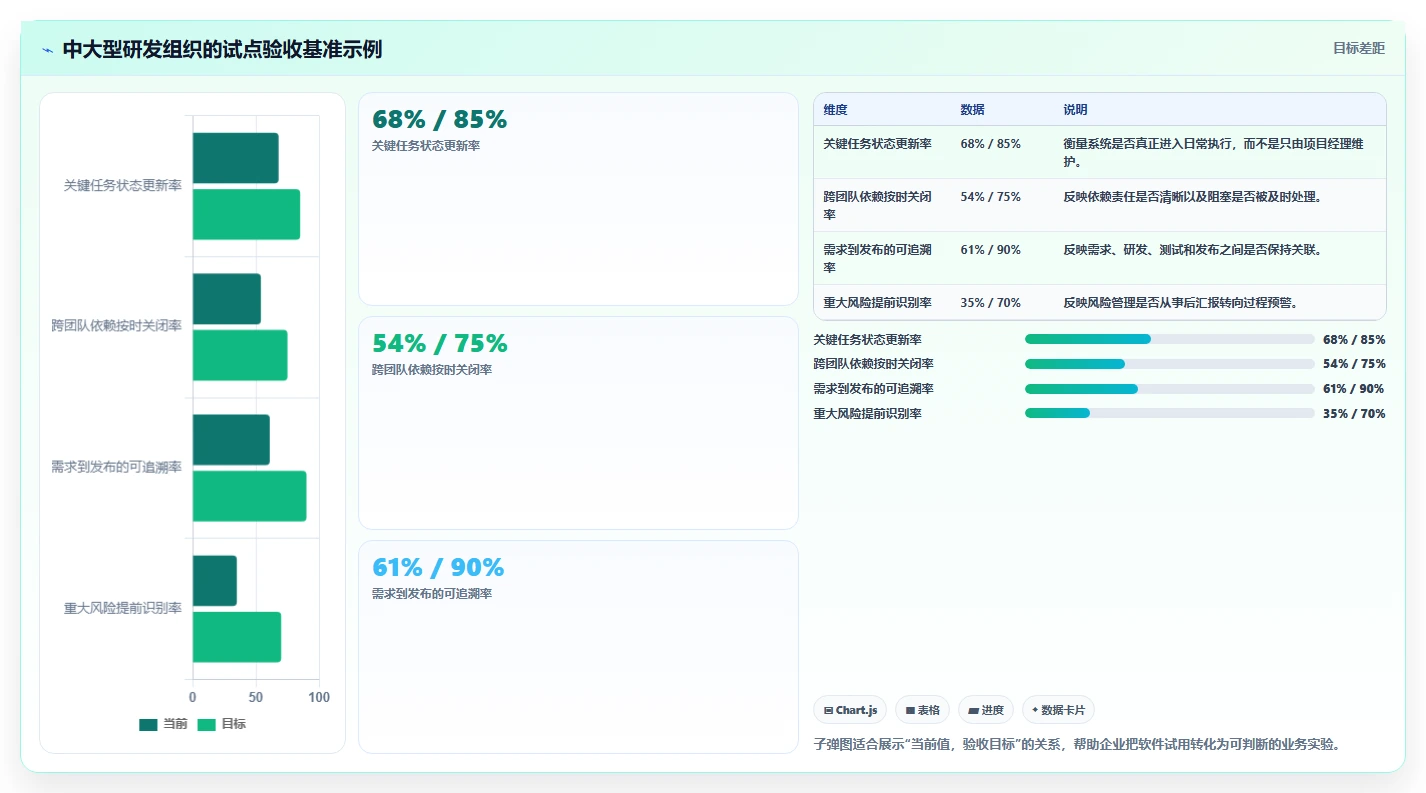Viewport: 1426px width, 793px height.
Task: Click the 跨团队依赖按时关闭率 label in the progress list
Action: [874, 364]
